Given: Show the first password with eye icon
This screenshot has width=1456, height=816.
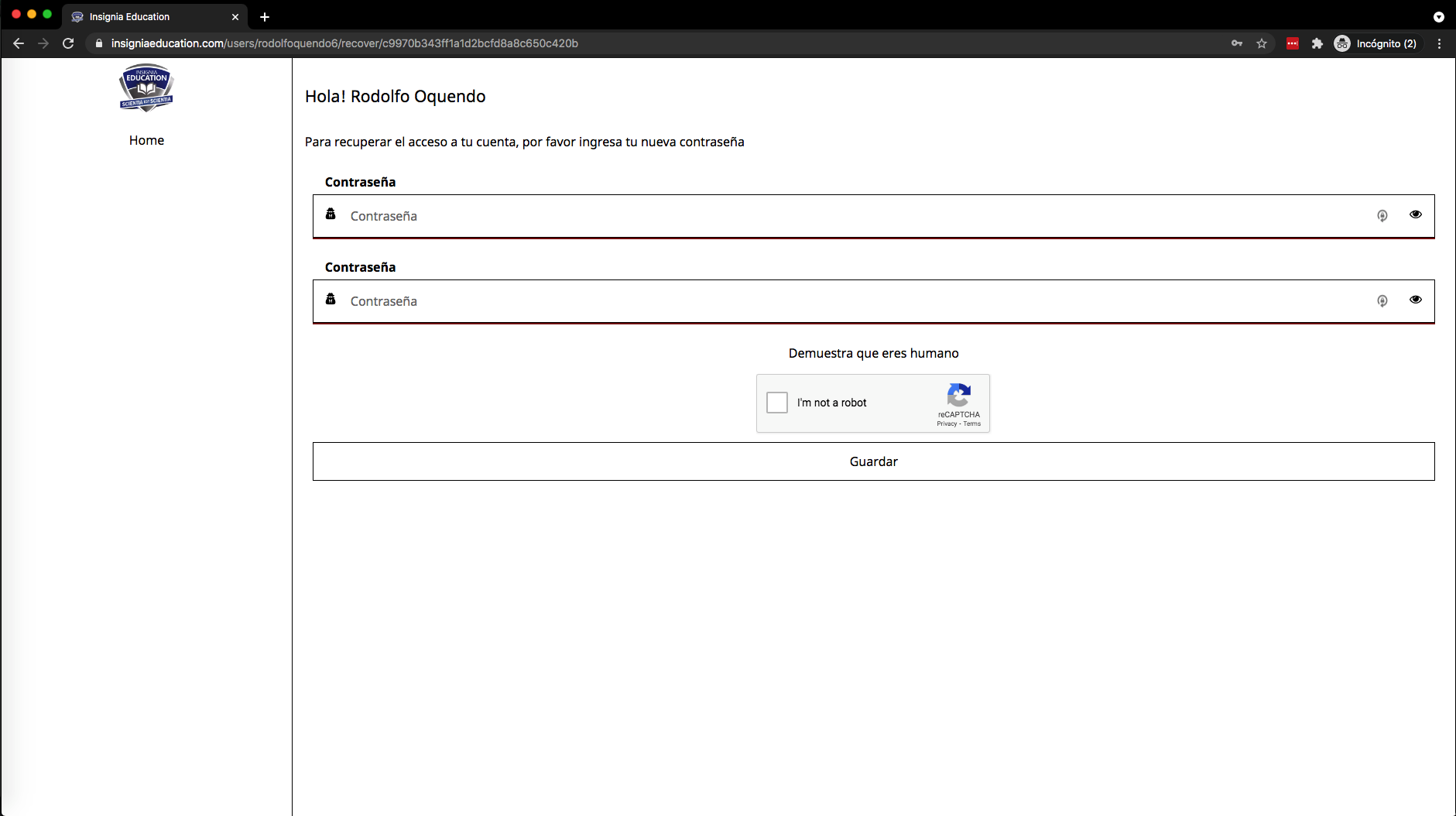Looking at the screenshot, I should pyautogui.click(x=1415, y=214).
